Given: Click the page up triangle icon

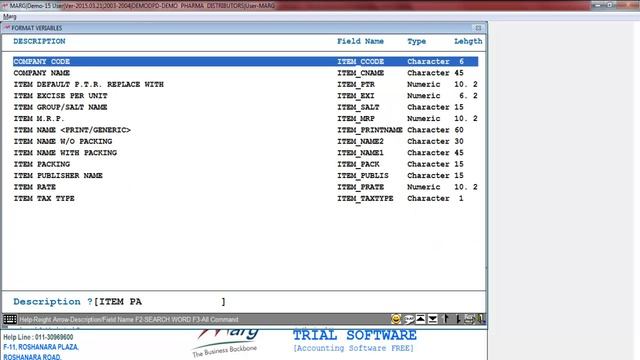Looking at the screenshot, I should click(x=420, y=319).
